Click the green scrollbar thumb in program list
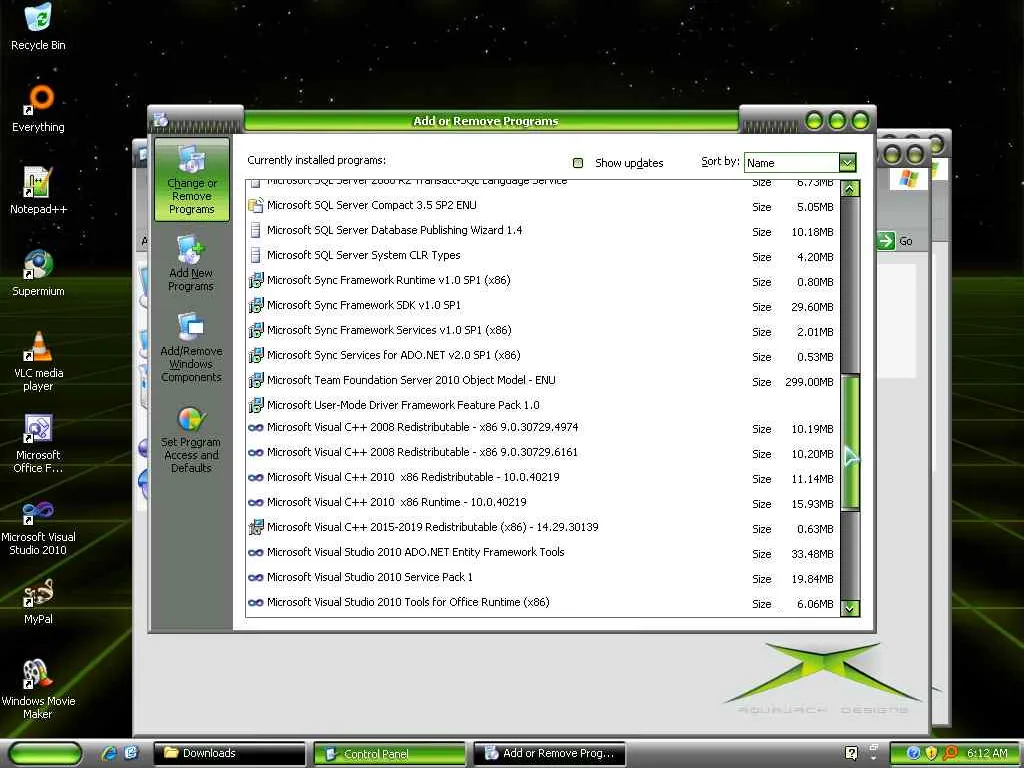The width and height of the screenshot is (1024, 768). pos(850,443)
